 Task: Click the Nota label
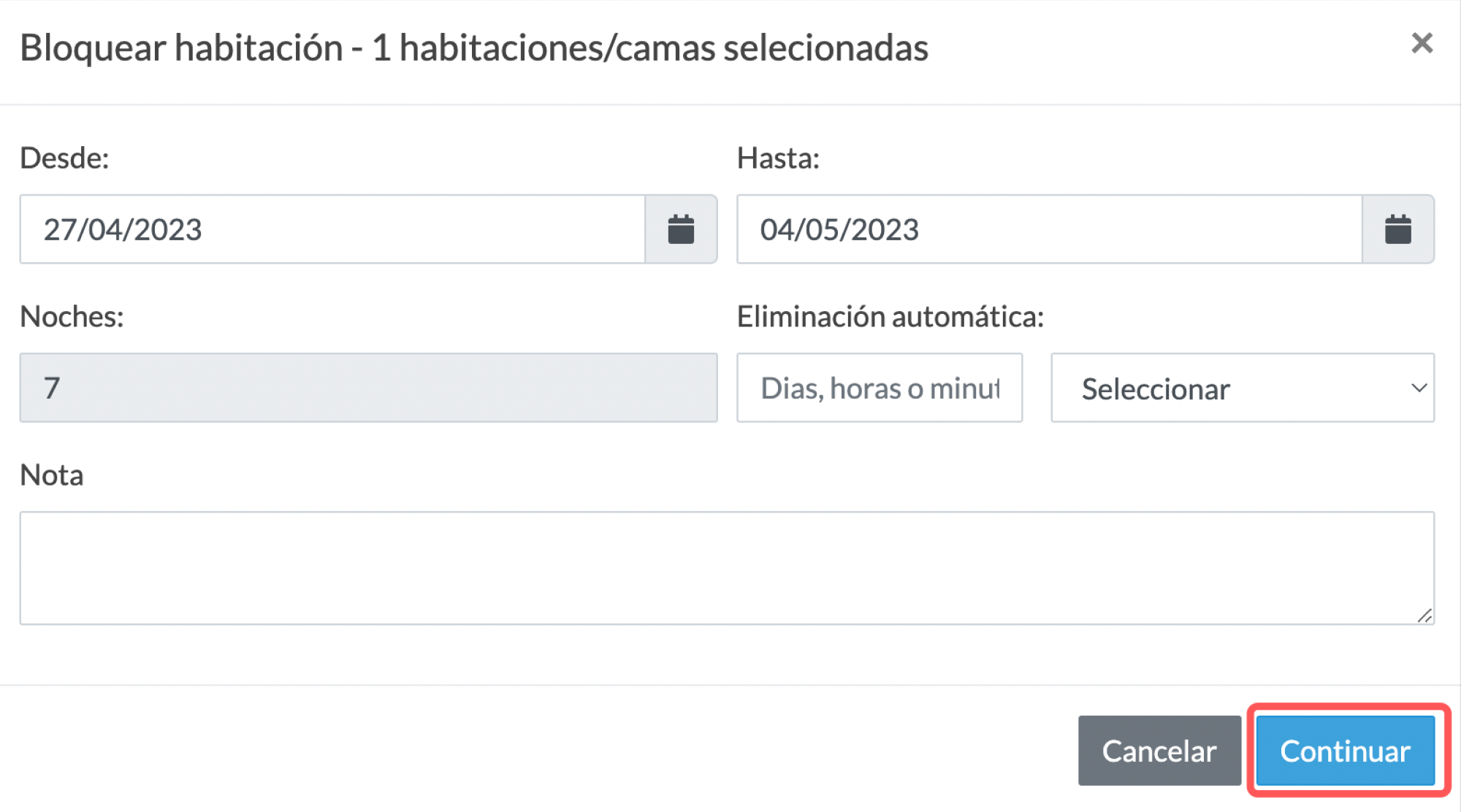coord(52,475)
